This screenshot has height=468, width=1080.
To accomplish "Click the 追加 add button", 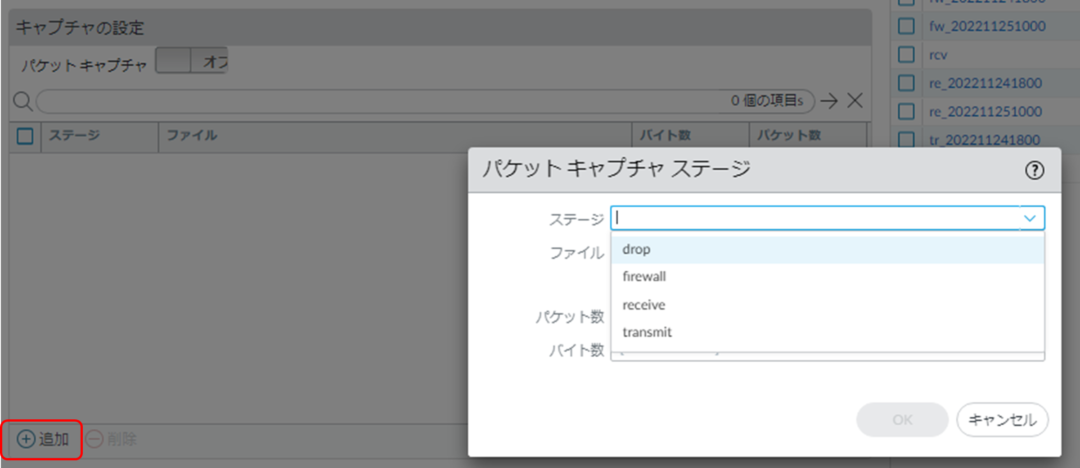I will coord(43,439).
